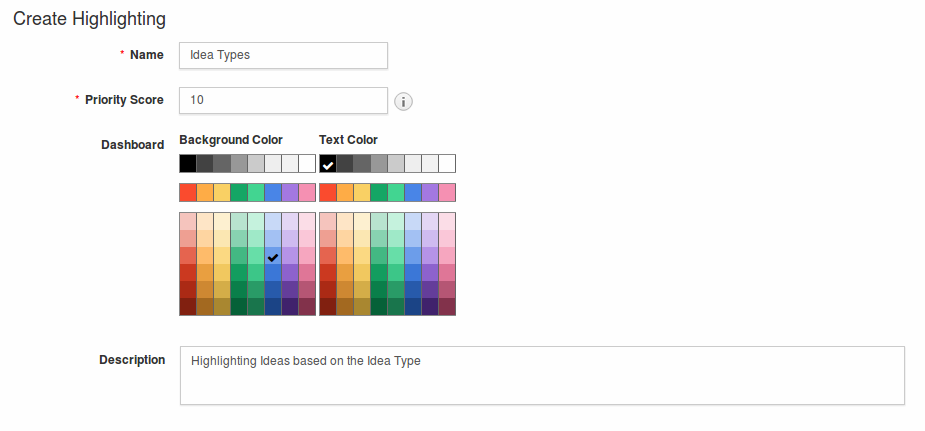
Task: Pick white in Background Color grayscale row
Action: [307, 163]
